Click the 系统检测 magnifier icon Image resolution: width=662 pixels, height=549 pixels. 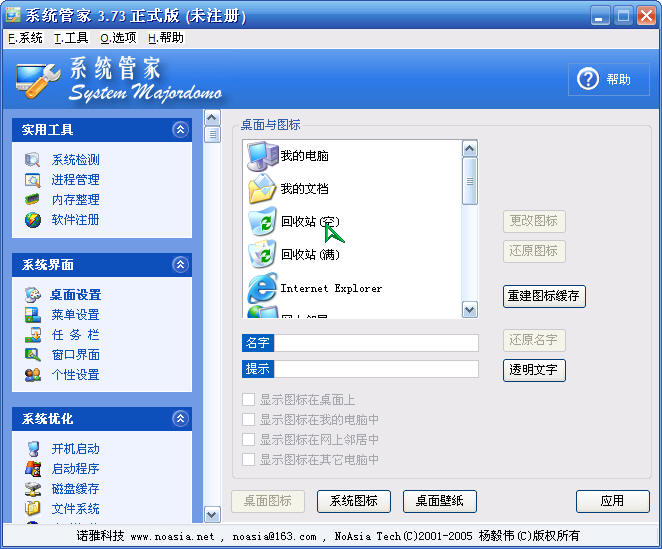[x=33, y=160]
